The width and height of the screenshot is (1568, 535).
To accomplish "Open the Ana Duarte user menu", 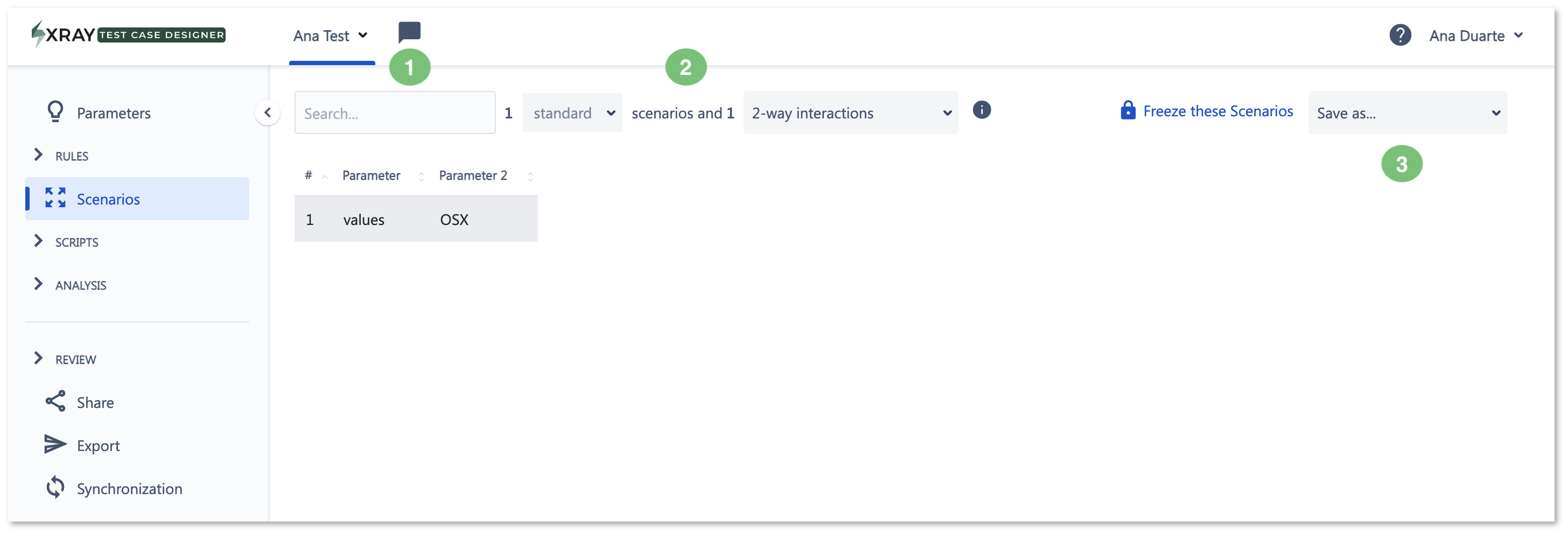I will (1475, 36).
